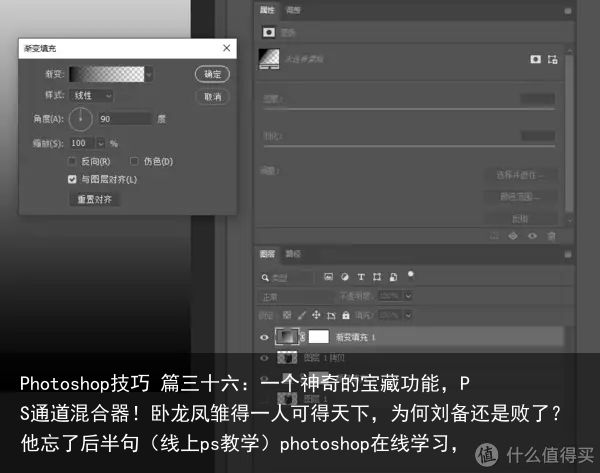
Task: Click the shape layer filter icon
Action: pyautogui.click(x=377, y=277)
